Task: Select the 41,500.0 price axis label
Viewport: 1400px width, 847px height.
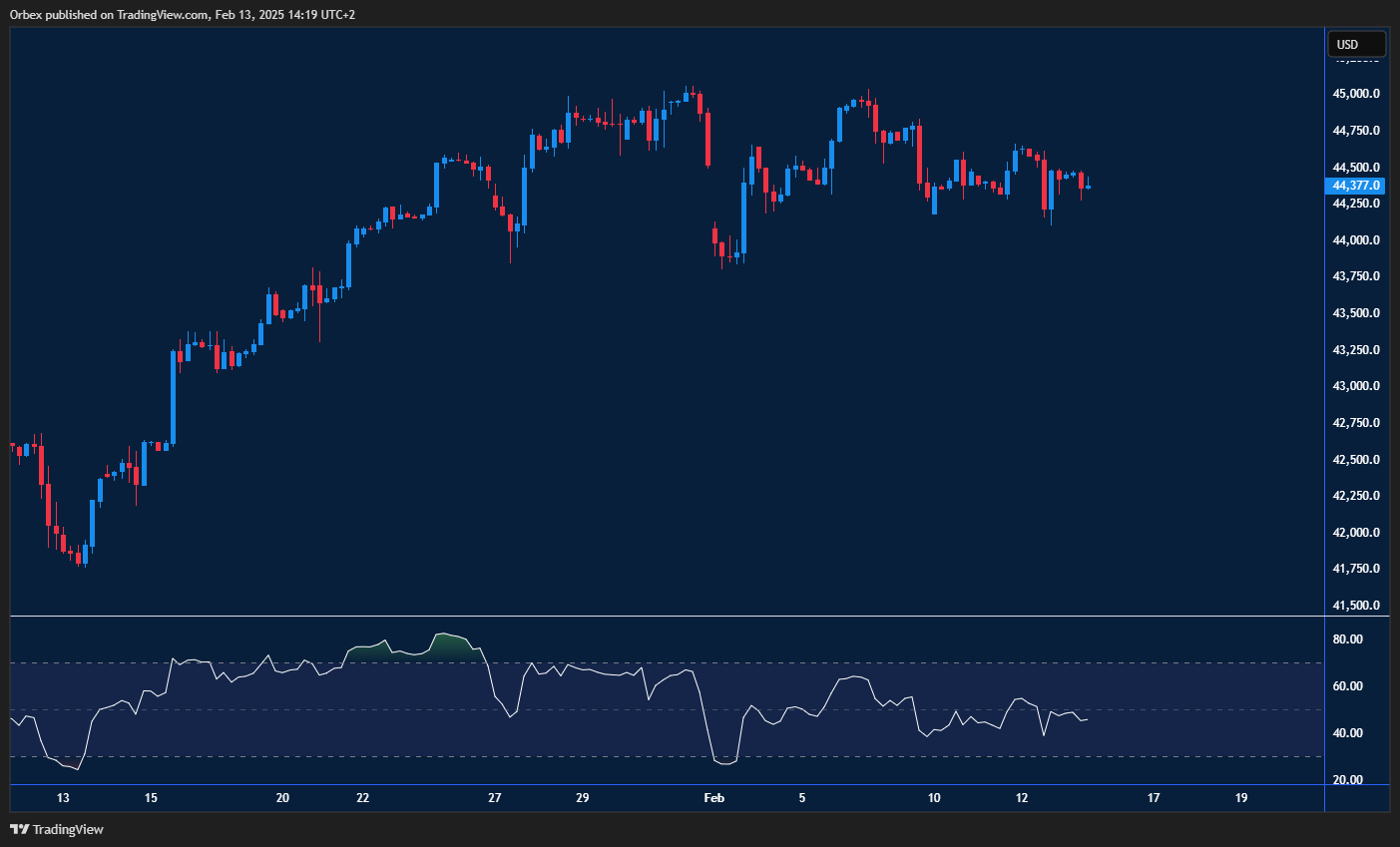Action: tap(1356, 606)
